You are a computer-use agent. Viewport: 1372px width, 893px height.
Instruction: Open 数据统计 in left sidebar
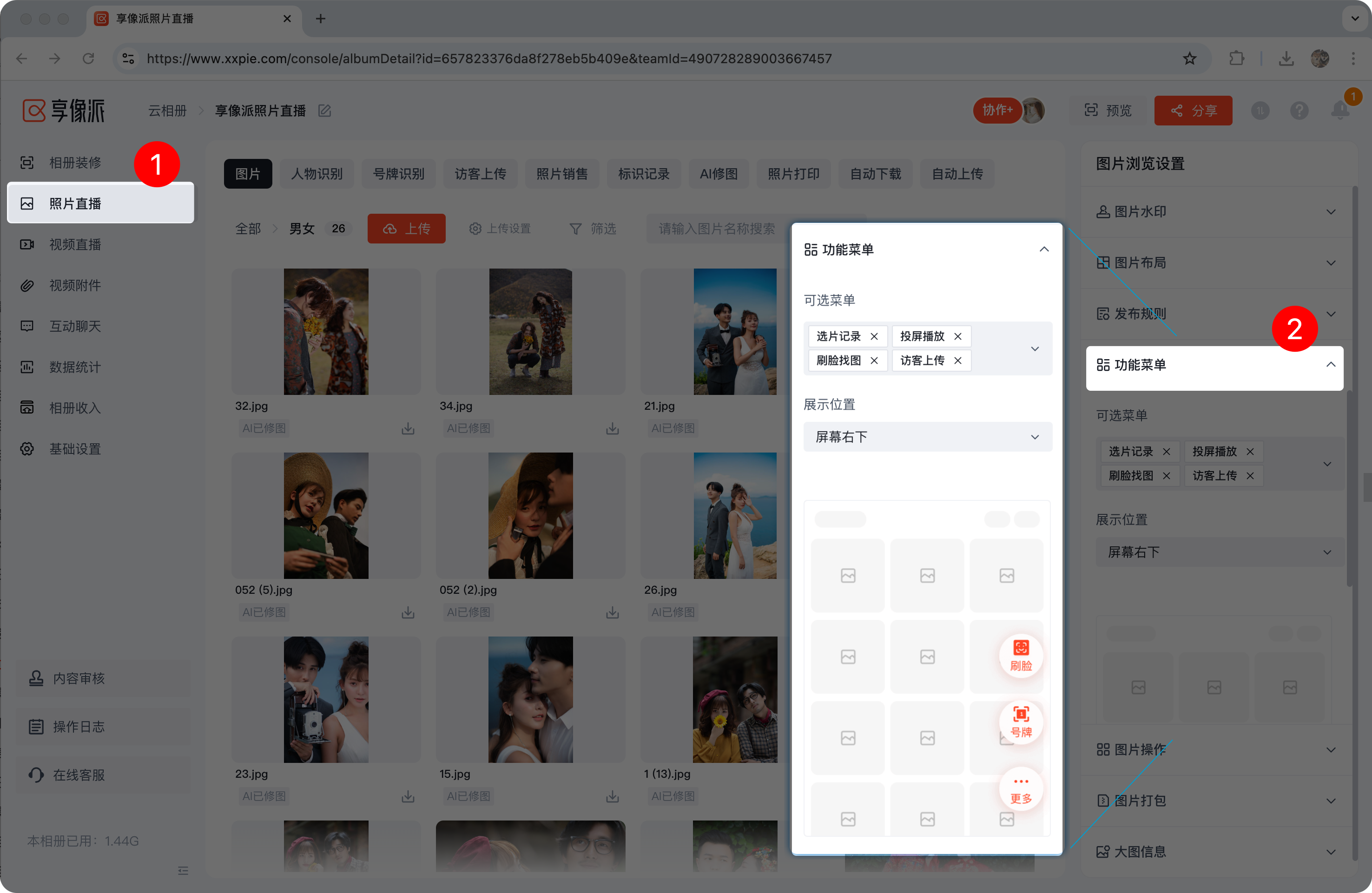[75, 367]
